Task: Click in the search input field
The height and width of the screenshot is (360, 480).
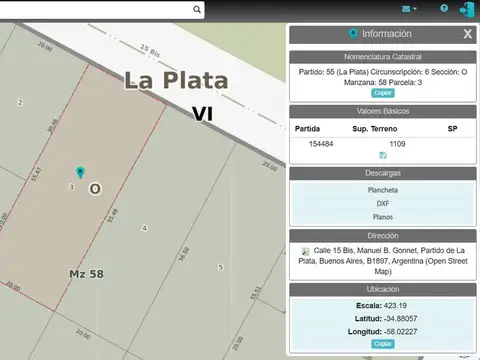Action: click(97, 9)
